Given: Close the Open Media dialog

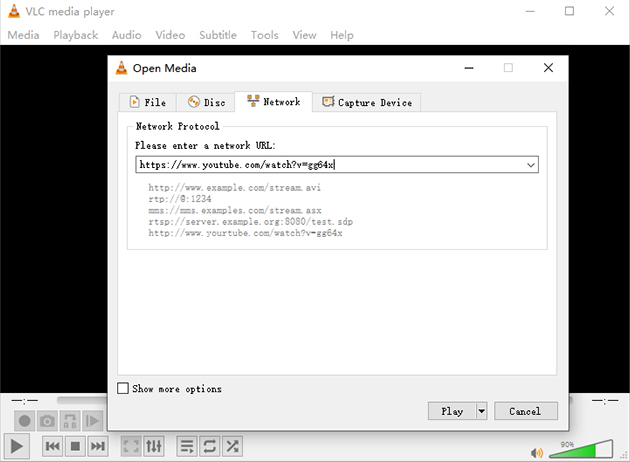Looking at the screenshot, I should pos(548,68).
